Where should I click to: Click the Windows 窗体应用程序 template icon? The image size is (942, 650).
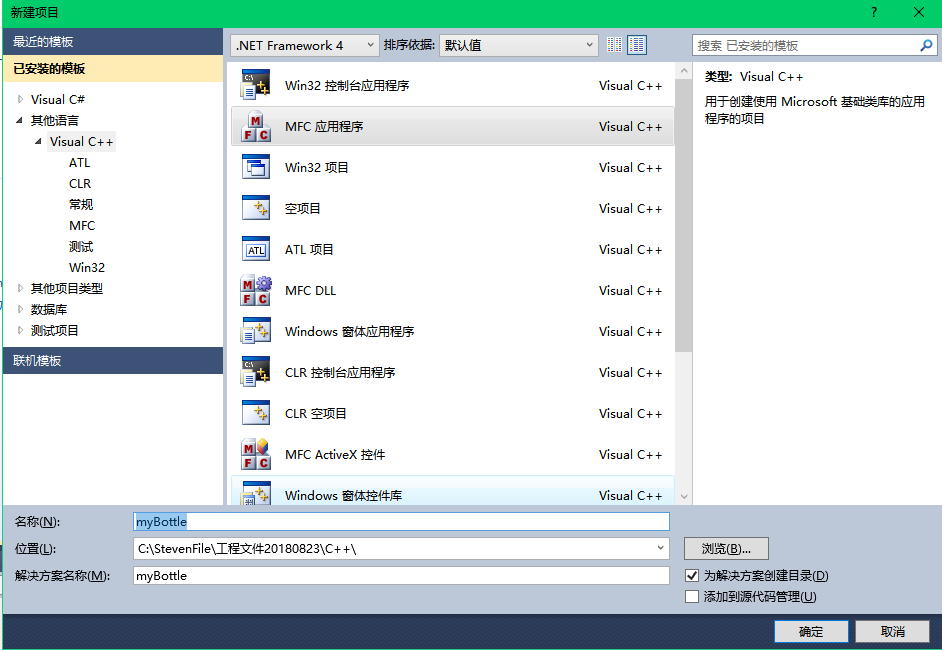255,331
